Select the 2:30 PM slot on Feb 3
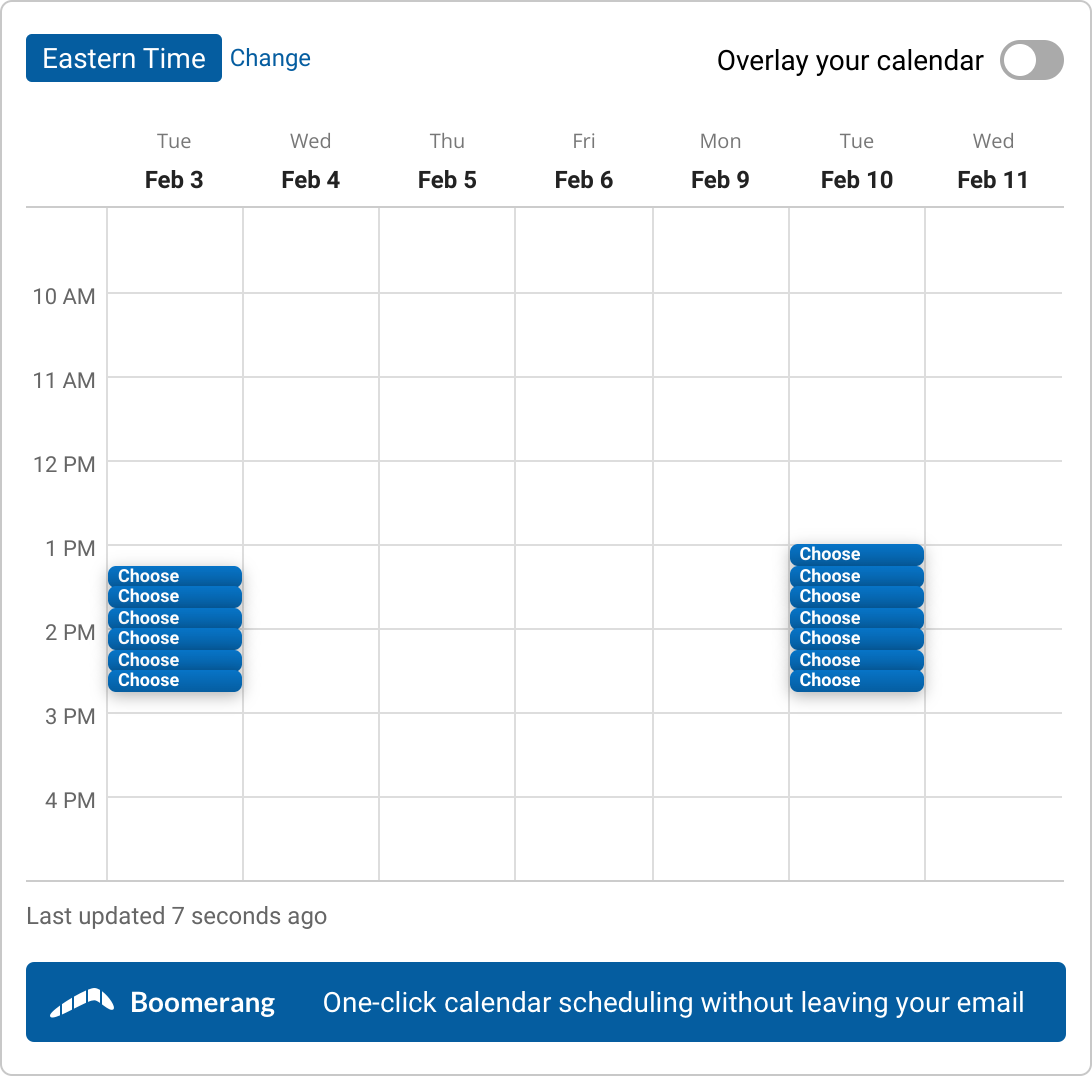This screenshot has width=1092, height=1076. pos(175,681)
